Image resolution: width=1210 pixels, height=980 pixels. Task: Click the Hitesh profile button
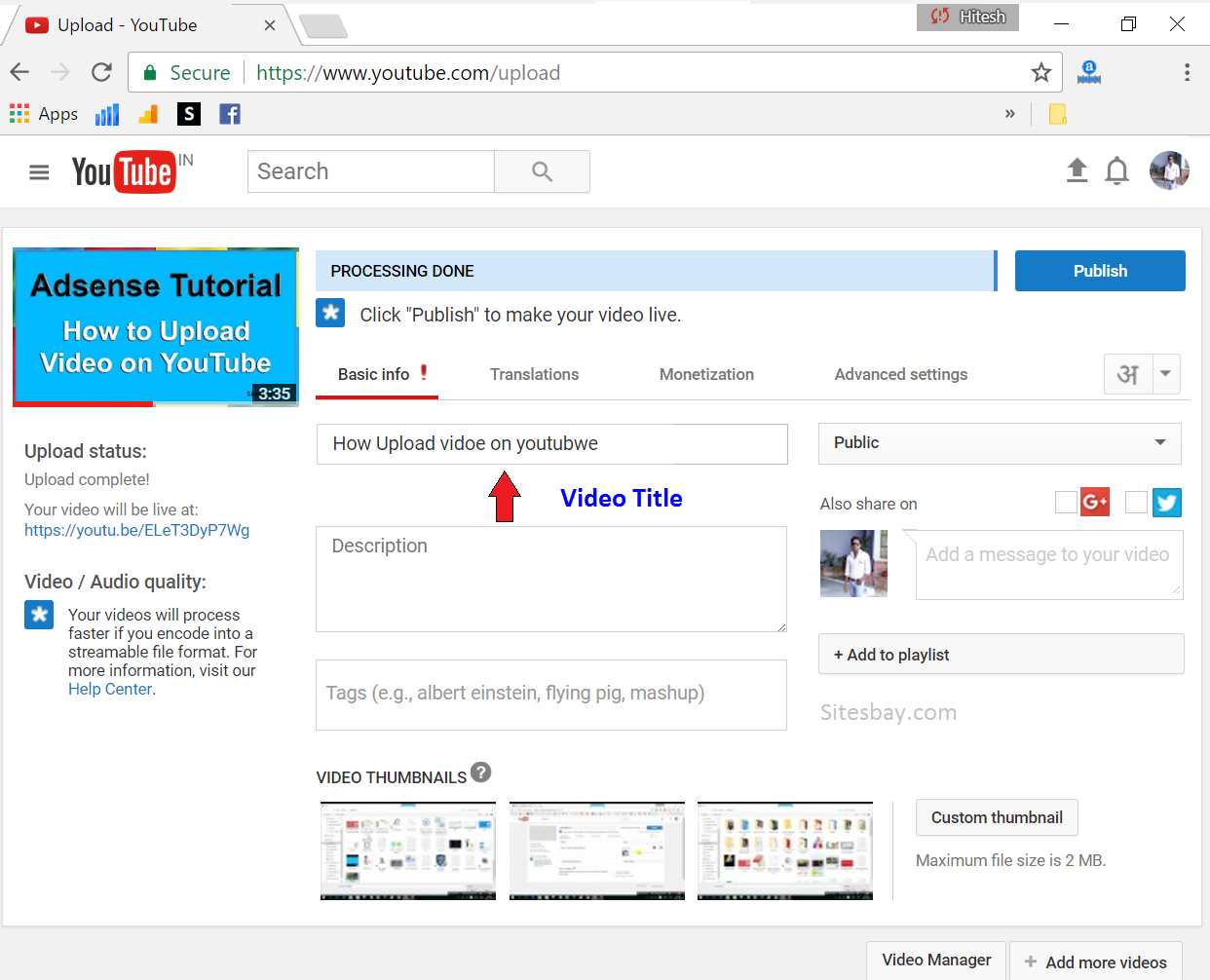pyautogui.click(x=967, y=17)
